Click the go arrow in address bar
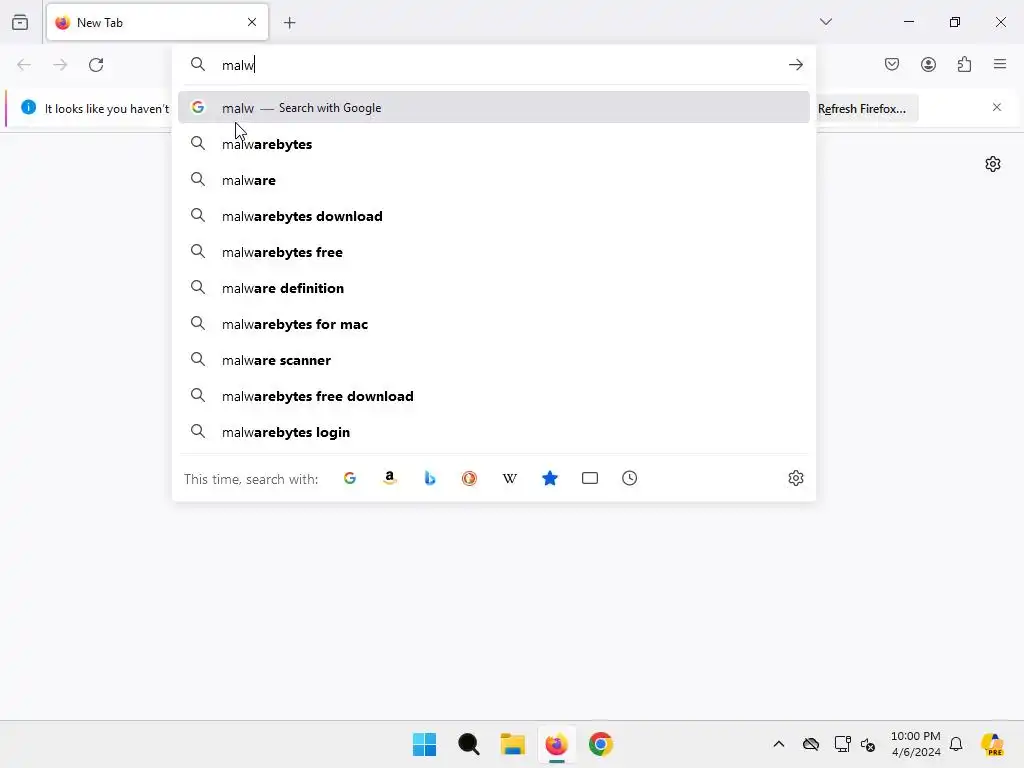1024x768 pixels. pyautogui.click(x=795, y=65)
